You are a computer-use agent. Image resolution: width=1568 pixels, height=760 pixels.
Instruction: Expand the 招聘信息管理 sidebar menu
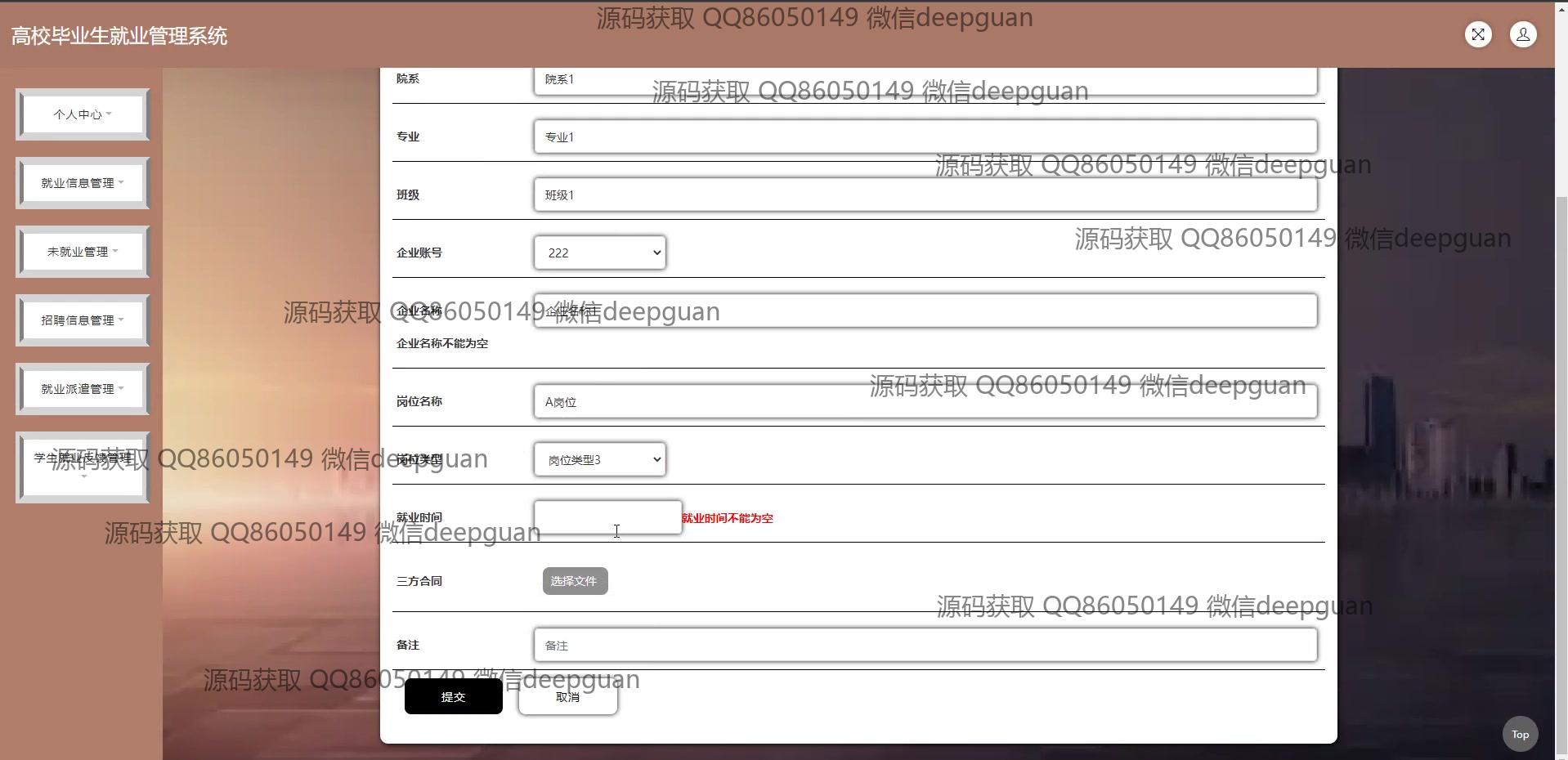point(83,320)
